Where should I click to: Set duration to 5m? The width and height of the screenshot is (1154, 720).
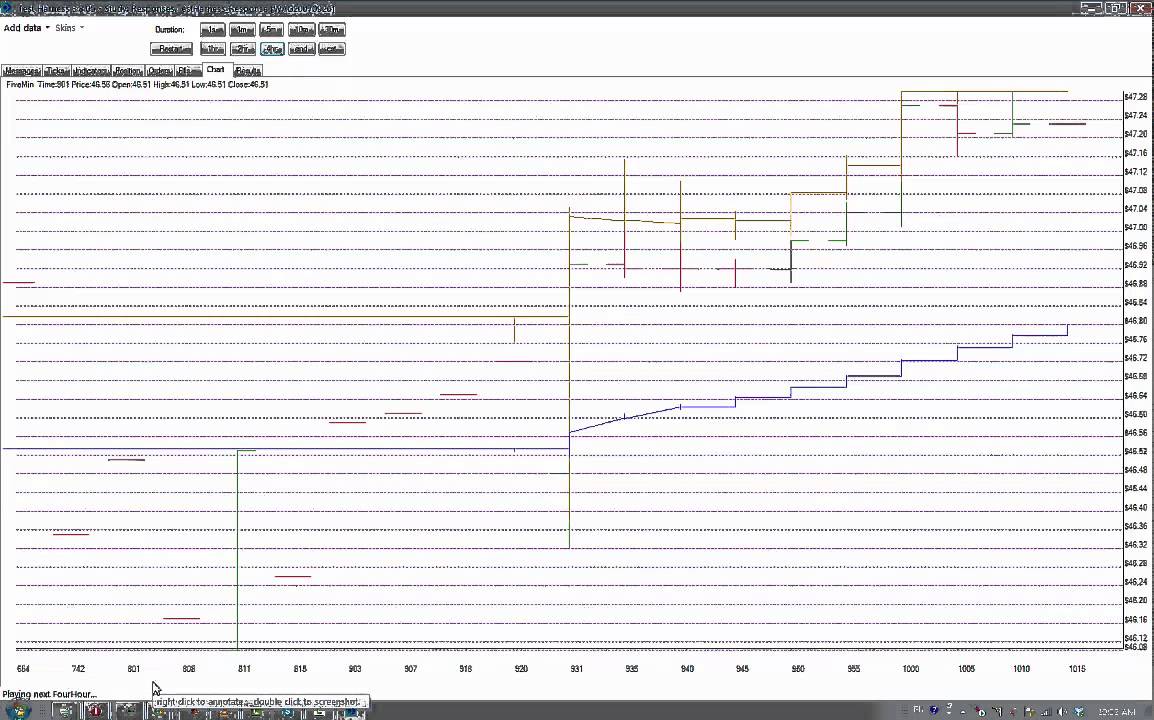tap(272, 30)
